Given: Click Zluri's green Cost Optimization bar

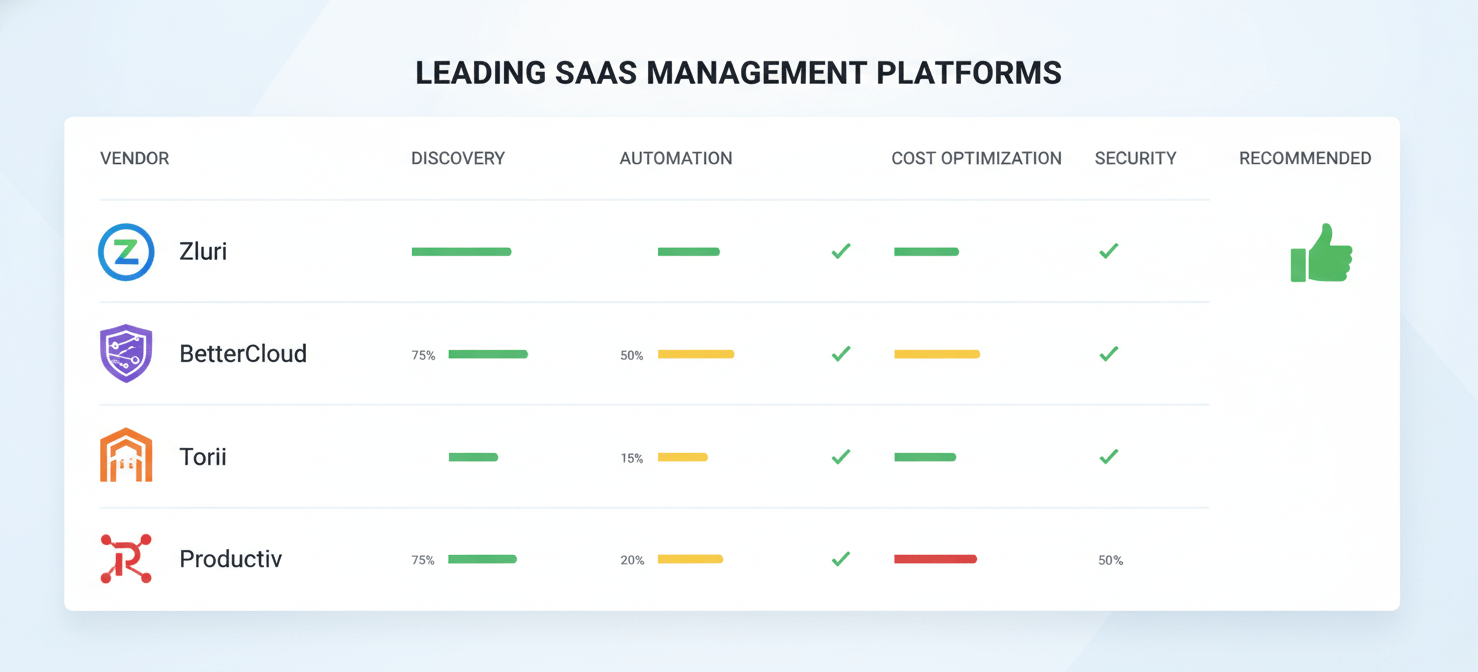Looking at the screenshot, I should pos(926,252).
